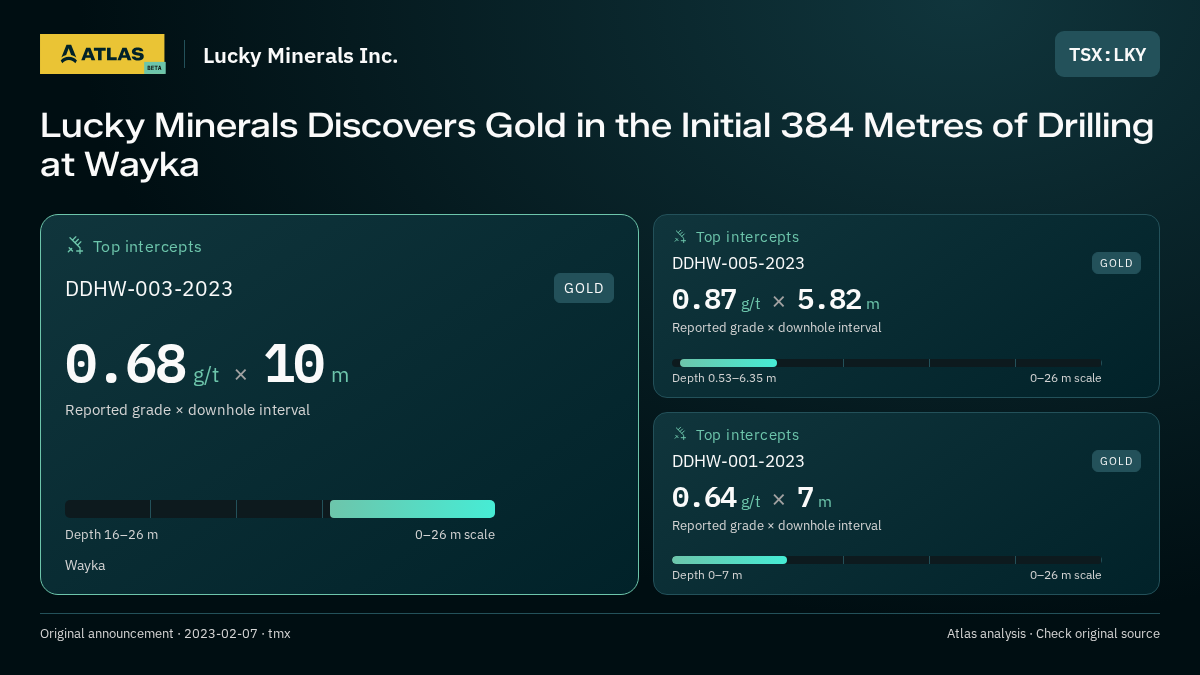
Task: Click the 5.82 m interval value
Action: pos(838,300)
